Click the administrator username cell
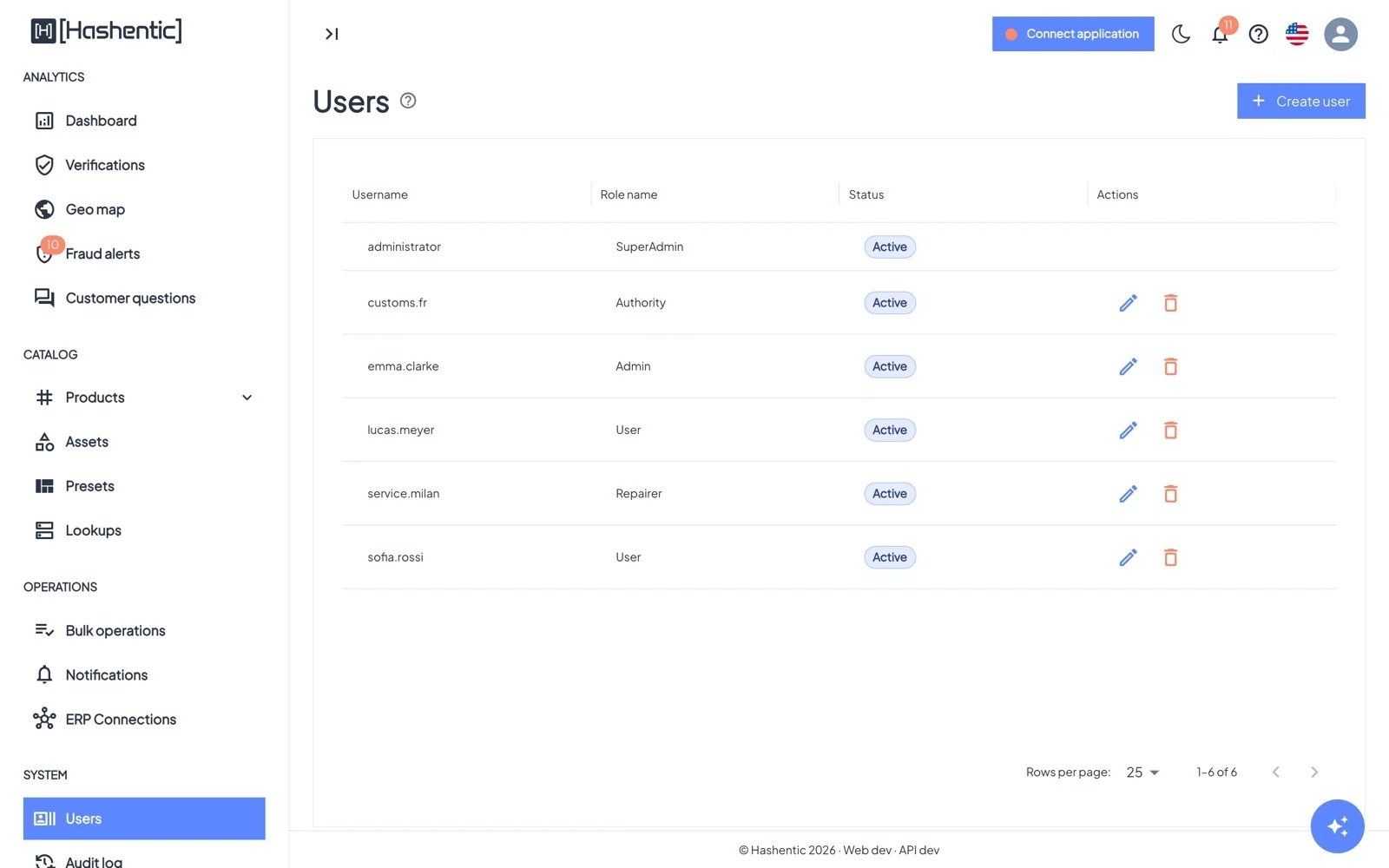The width and height of the screenshot is (1389, 868). tap(404, 247)
